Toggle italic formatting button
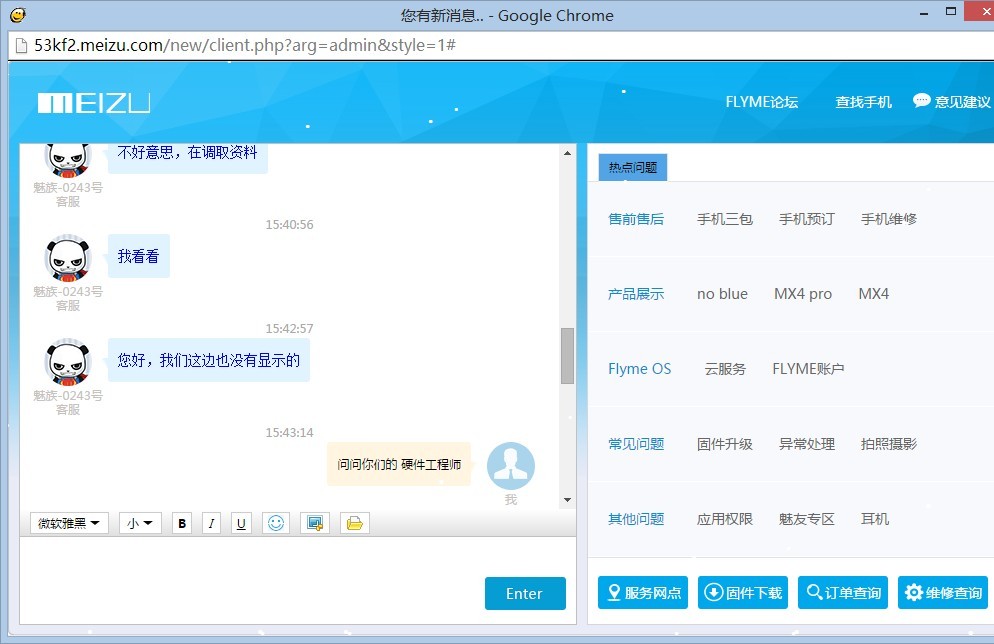This screenshot has height=644, width=994. 211,524
